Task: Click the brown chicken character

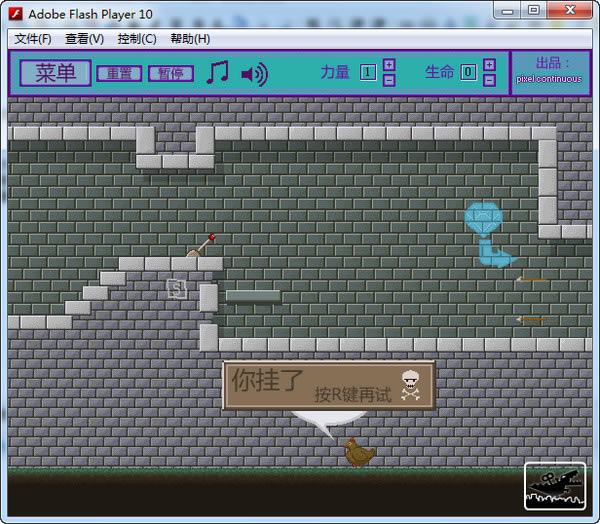Action: point(358,452)
